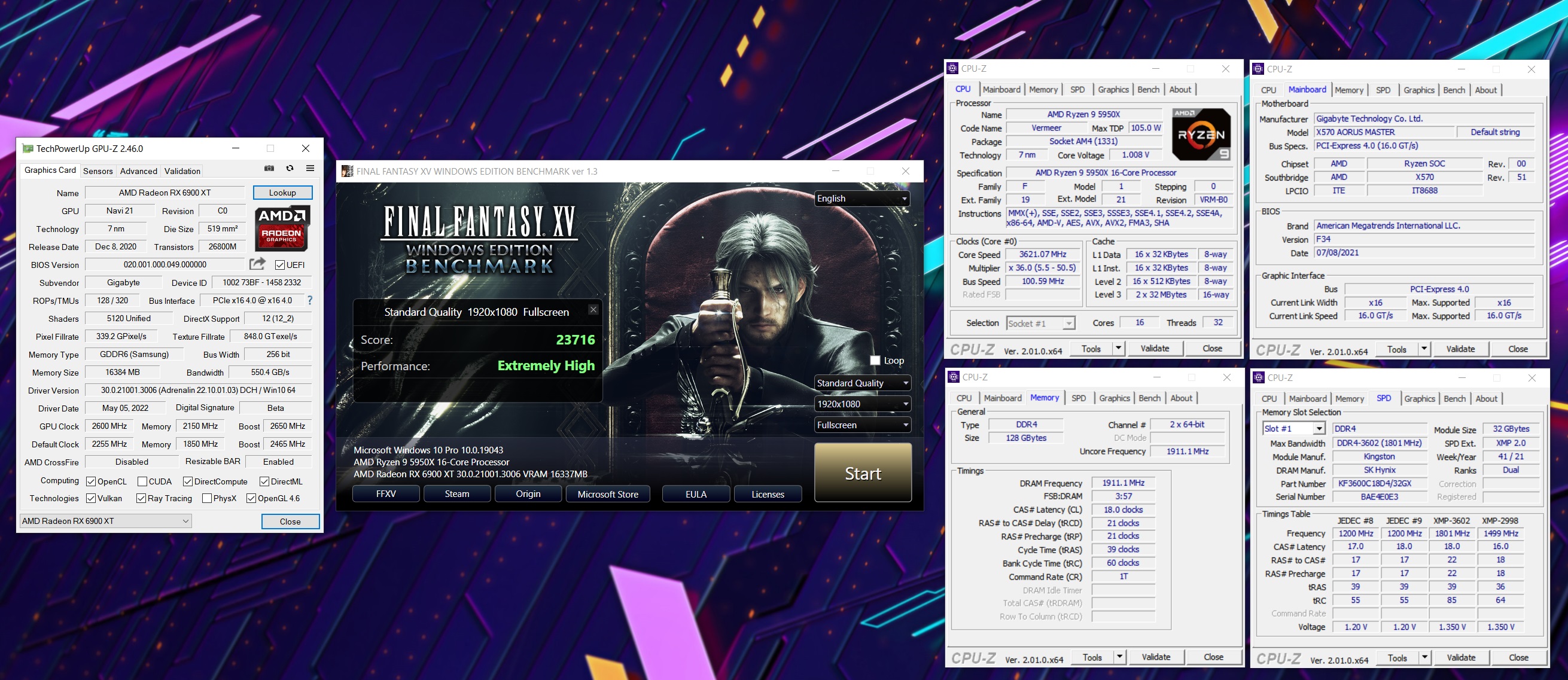Open the Slot #1 memory slot dropdown

[1294, 429]
